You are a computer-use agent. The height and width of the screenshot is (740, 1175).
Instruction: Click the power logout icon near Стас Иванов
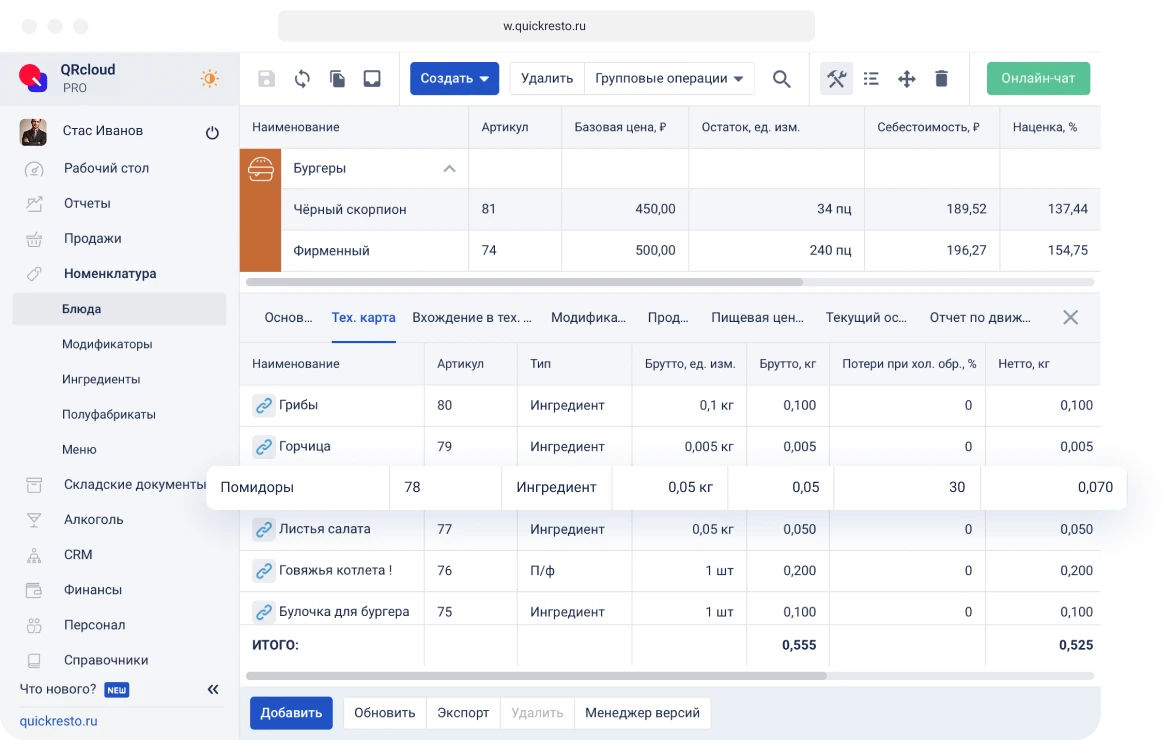[212, 132]
